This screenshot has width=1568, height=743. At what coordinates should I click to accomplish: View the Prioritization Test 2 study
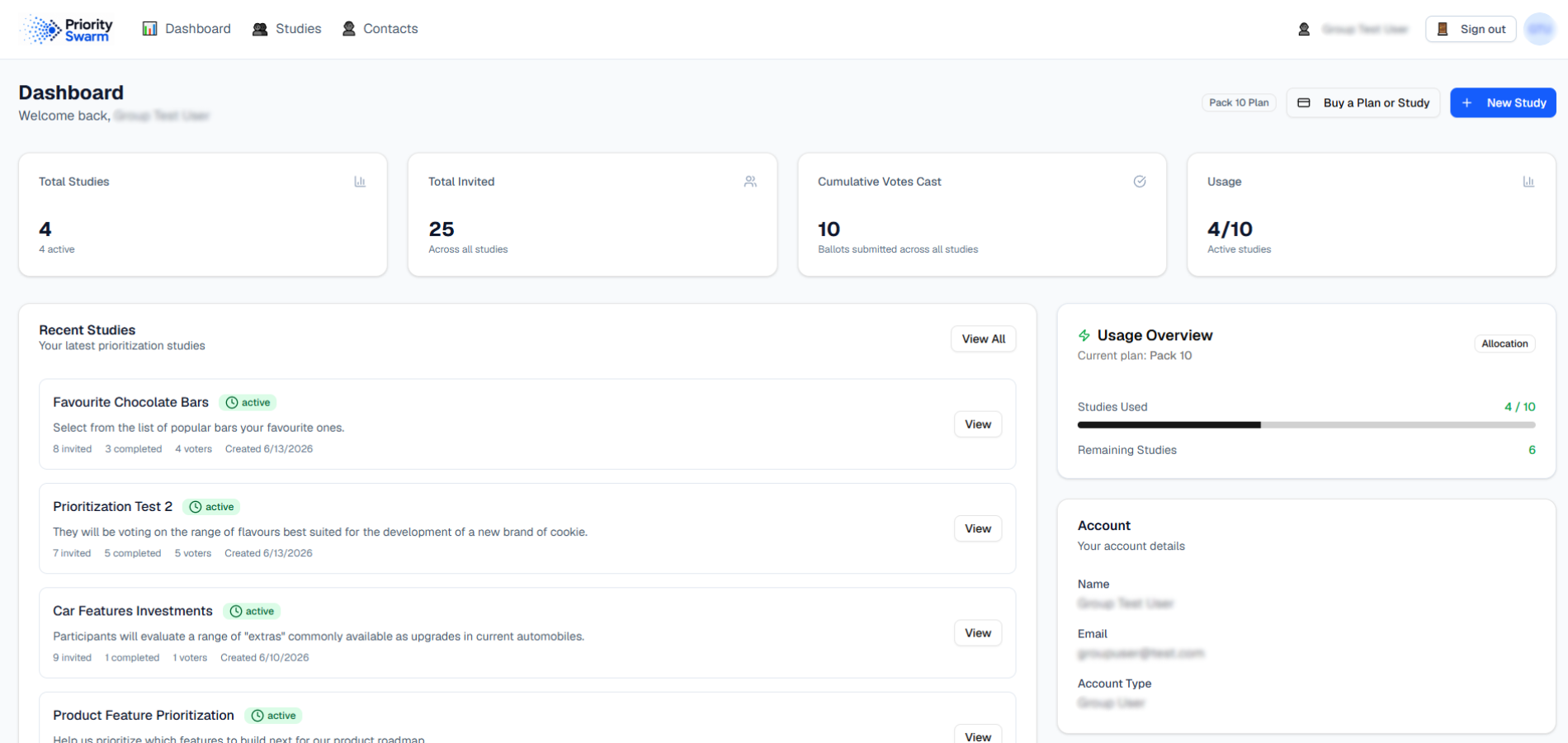[978, 528]
